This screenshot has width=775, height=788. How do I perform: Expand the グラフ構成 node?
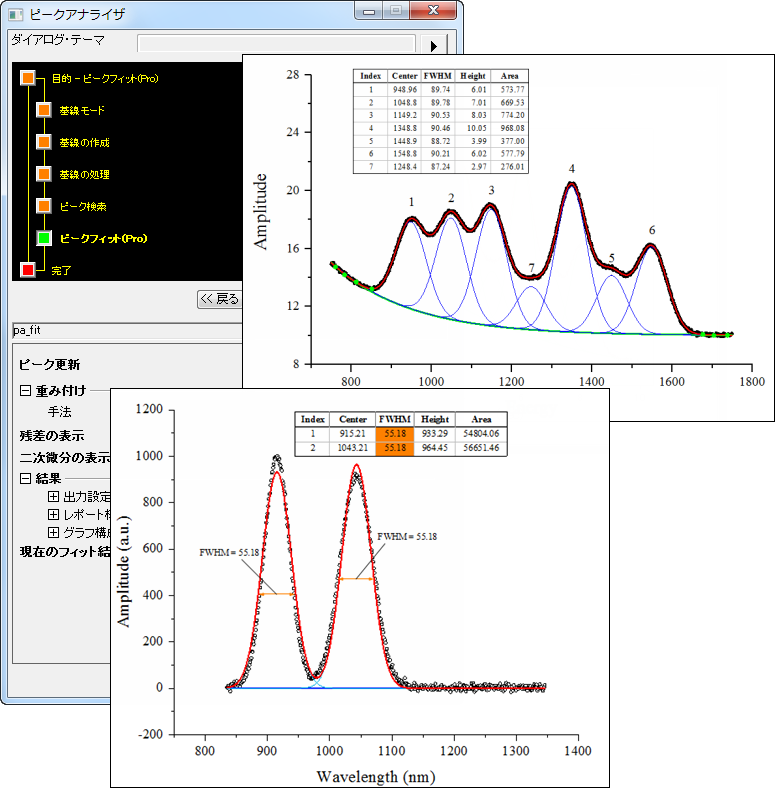click(53, 532)
